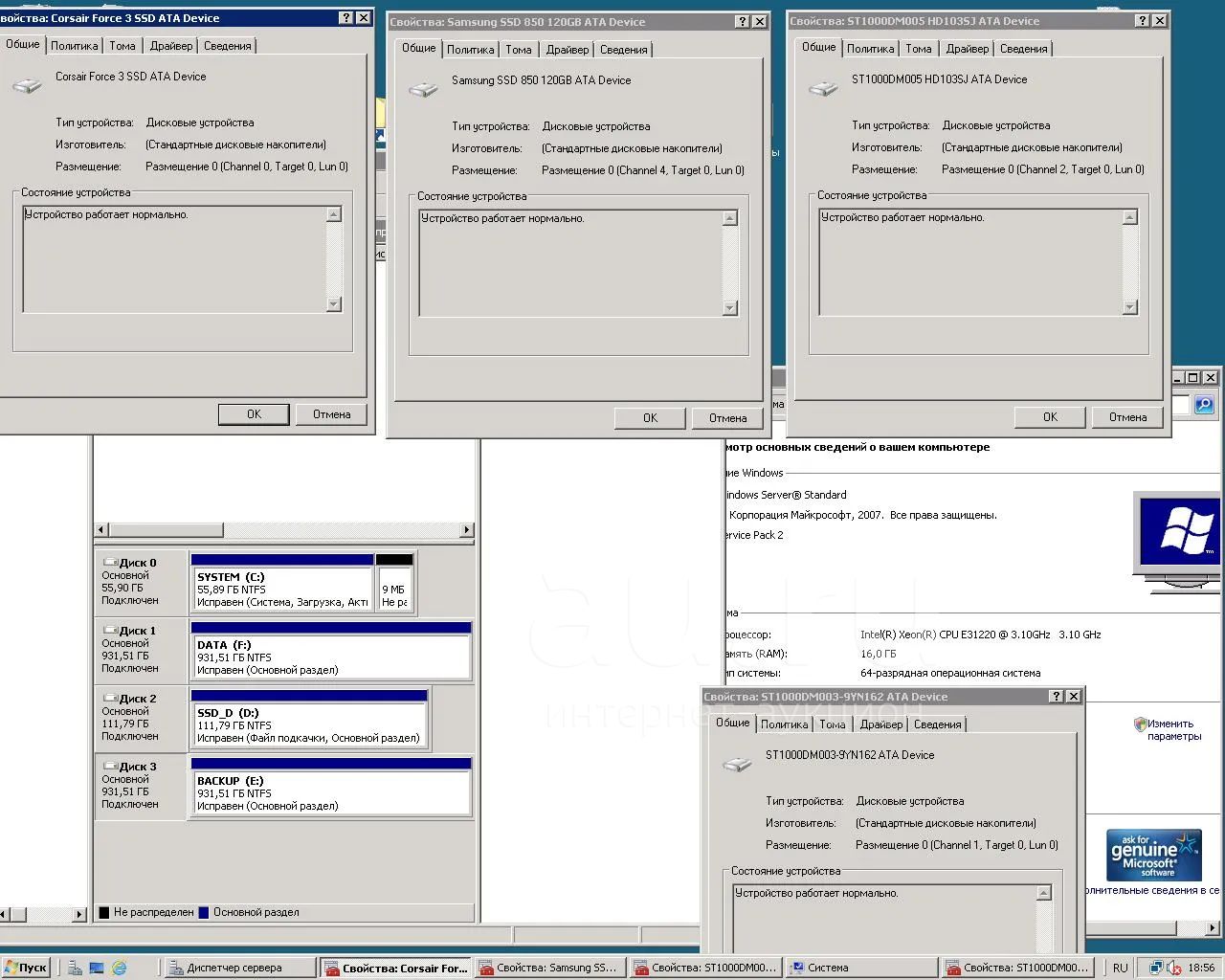Screen dimensions: 1225x980
Task: Show desktop via quick launch icon
Action: (x=97, y=968)
